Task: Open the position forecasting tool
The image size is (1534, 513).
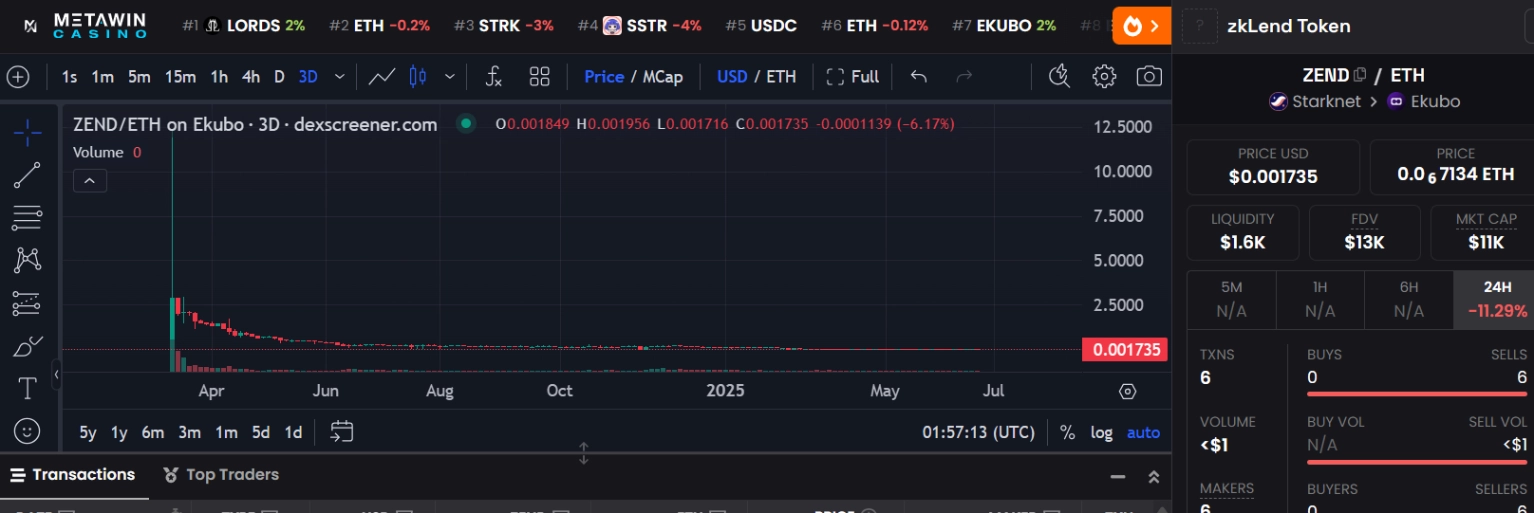Action: (x=27, y=303)
